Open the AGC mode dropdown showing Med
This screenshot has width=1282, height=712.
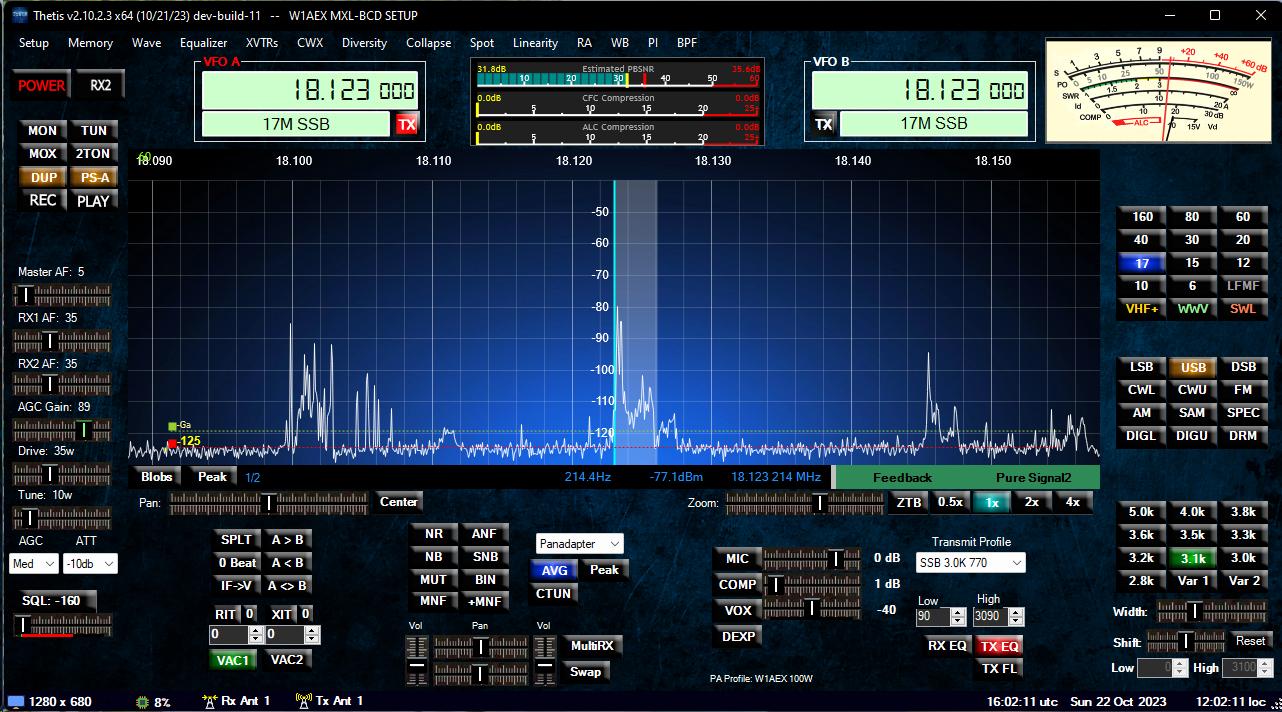pyautogui.click(x=36, y=564)
